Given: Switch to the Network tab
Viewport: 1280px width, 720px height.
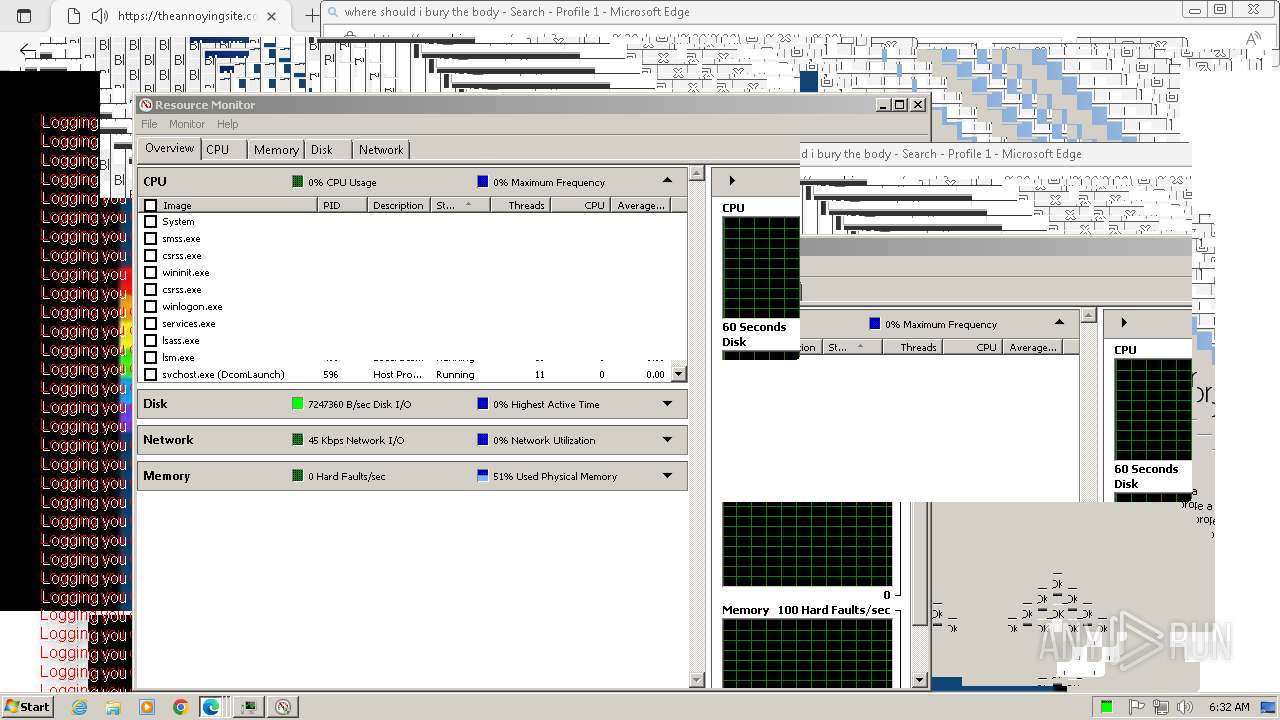Looking at the screenshot, I should tap(381, 150).
